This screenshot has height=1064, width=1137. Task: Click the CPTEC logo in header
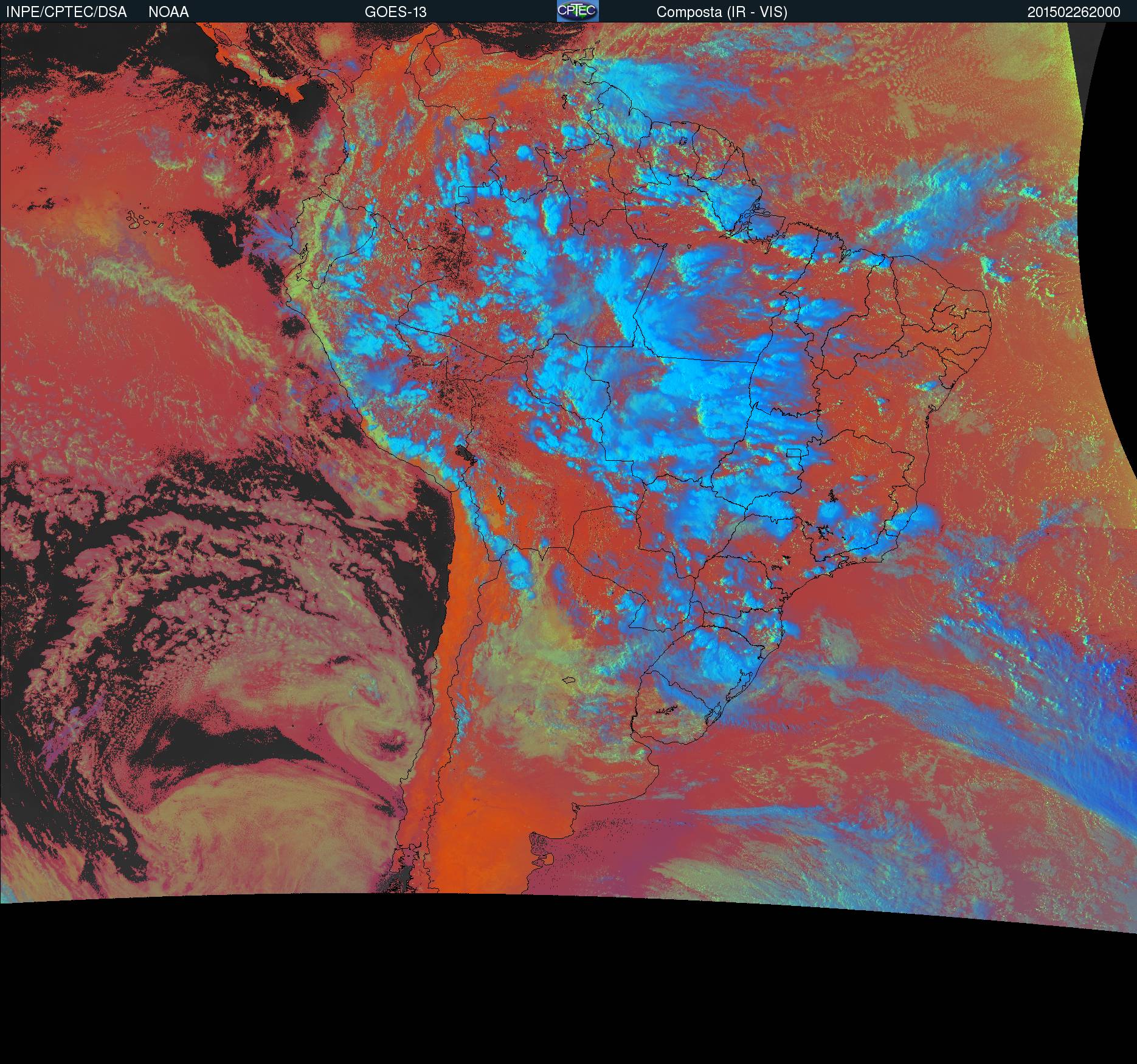pyautogui.click(x=578, y=11)
